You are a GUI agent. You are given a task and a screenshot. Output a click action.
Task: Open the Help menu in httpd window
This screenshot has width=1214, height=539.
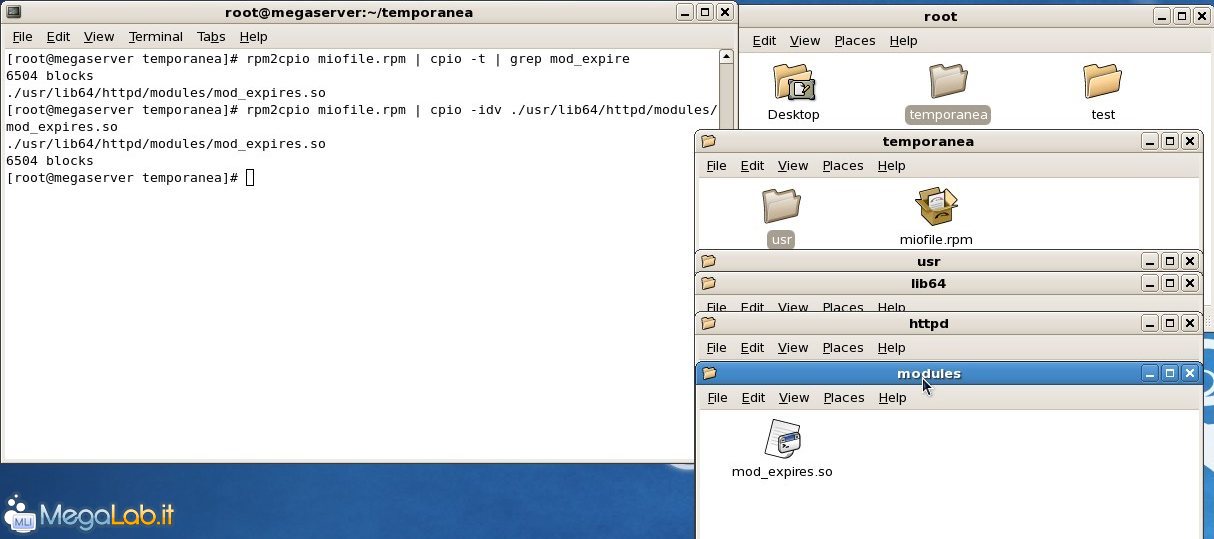pos(891,348)
